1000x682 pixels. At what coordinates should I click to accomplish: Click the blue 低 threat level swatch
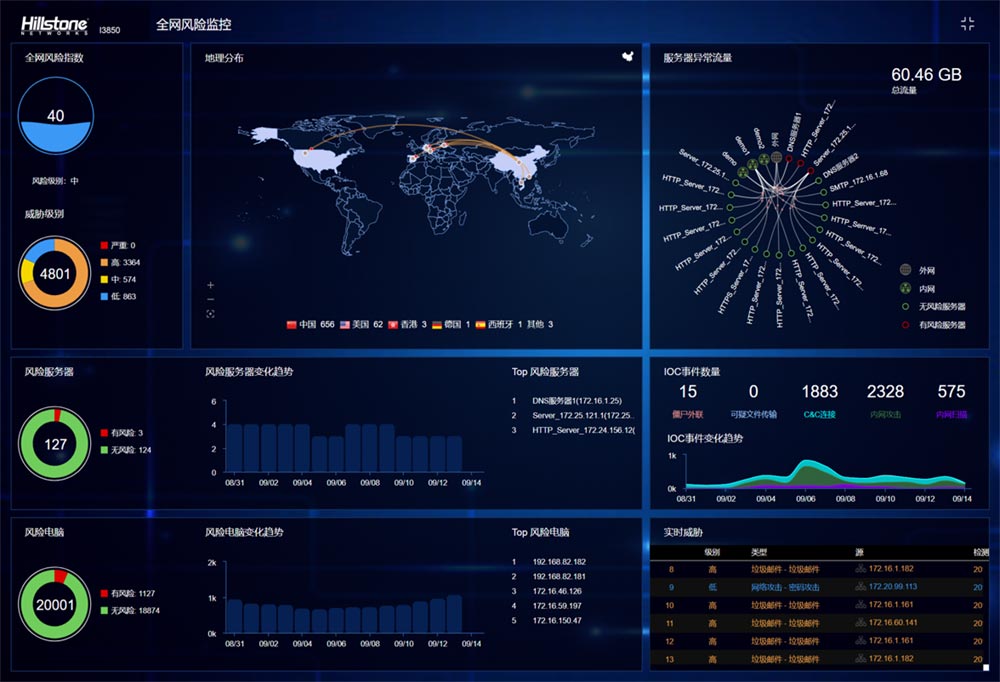(x=104, y=296)
